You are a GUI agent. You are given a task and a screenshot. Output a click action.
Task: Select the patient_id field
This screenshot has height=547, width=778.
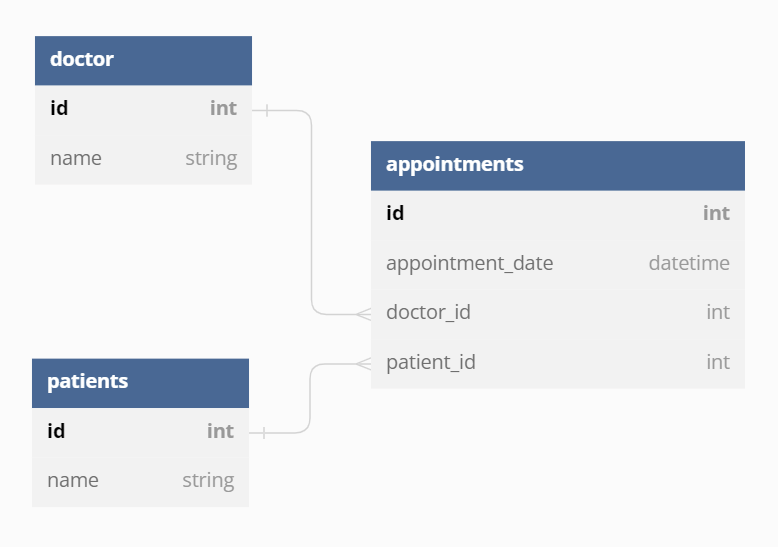coord(430,362)
